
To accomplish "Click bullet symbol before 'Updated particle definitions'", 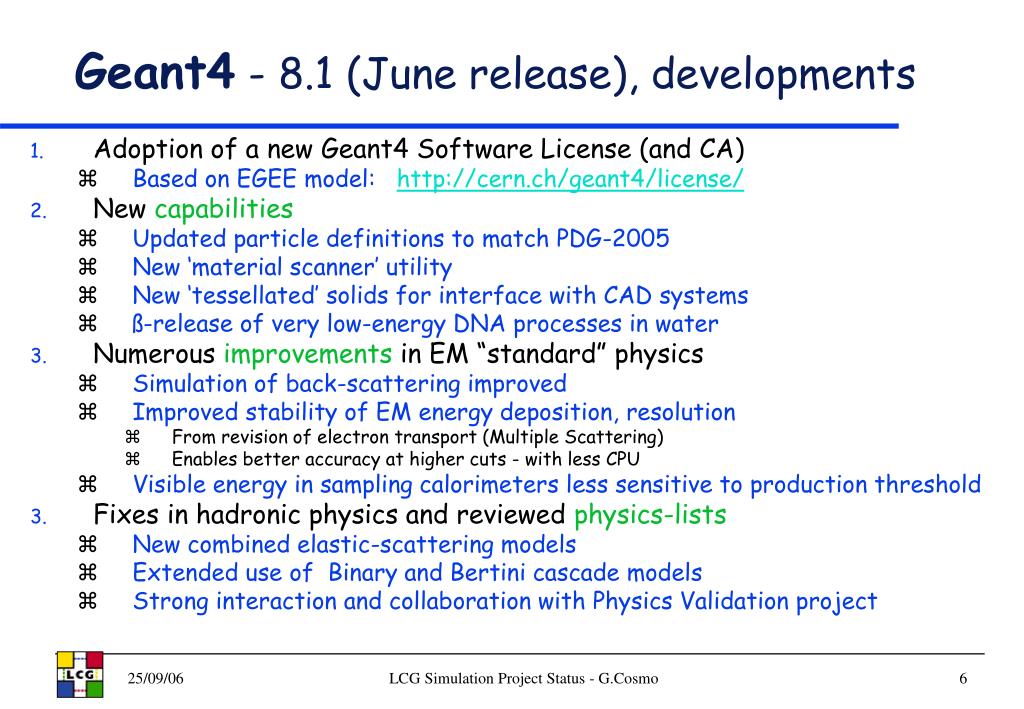I will (x=88, y=238).
